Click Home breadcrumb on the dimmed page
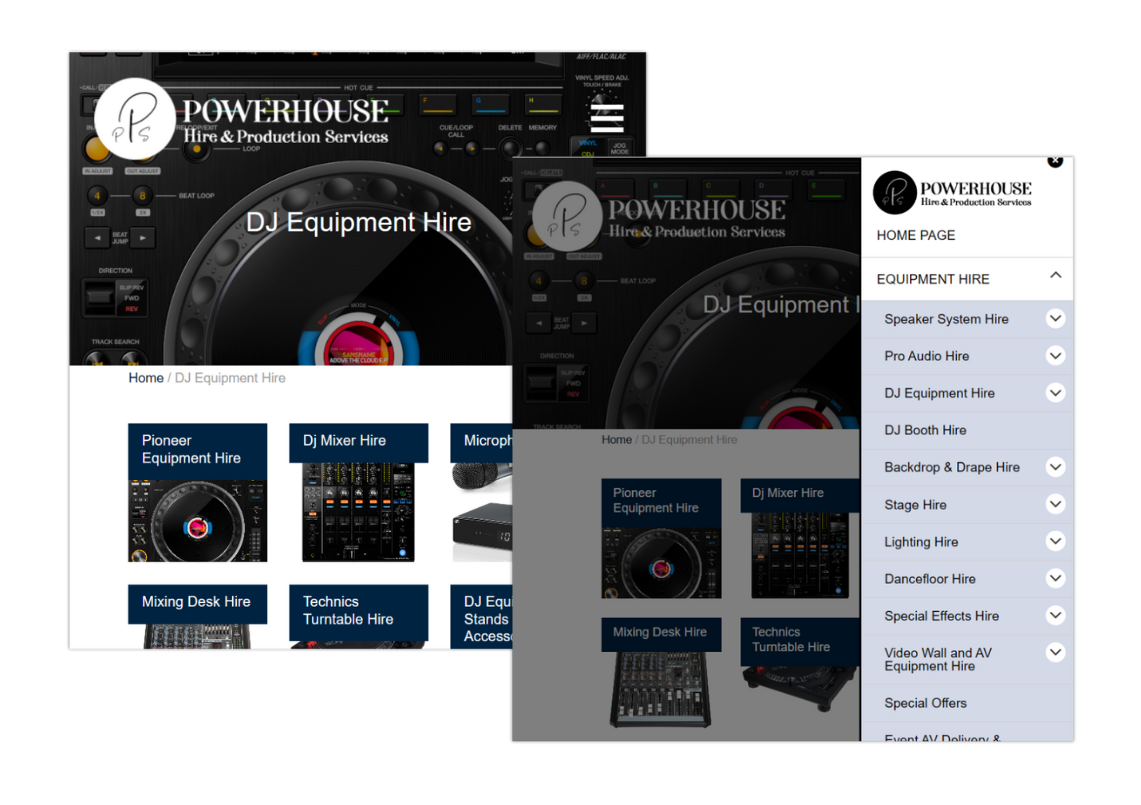1141x805 pixels. pos(616,440)
